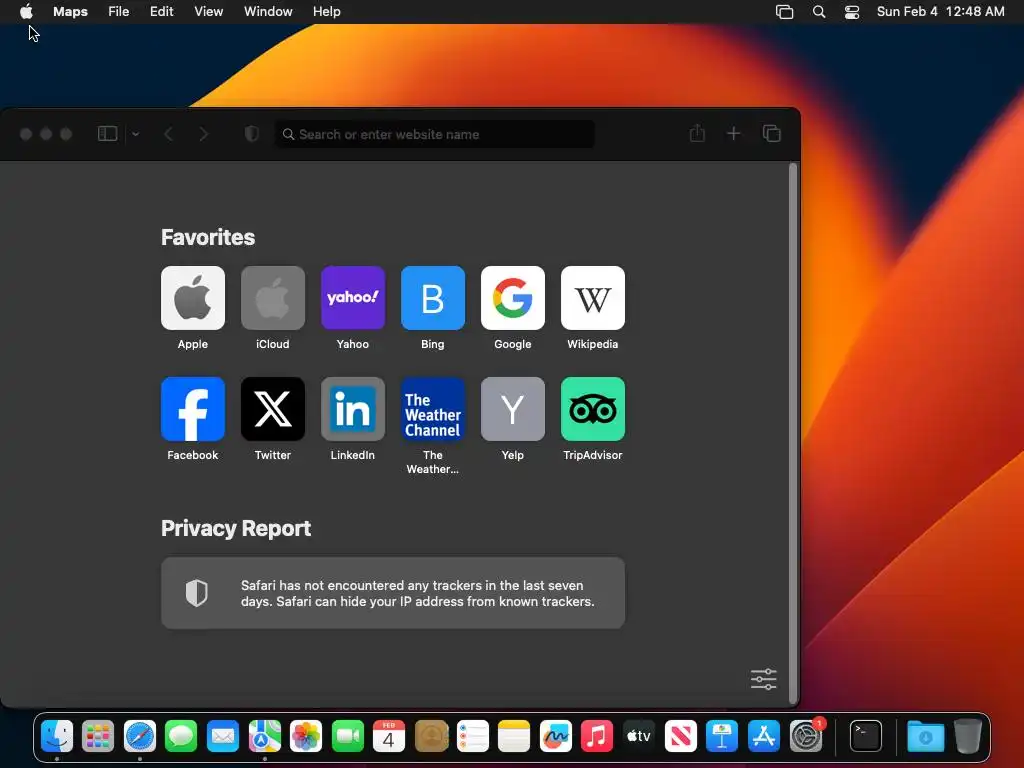Screen dimensions: 1024x768
Task: Expand the tab group dropdown arrow
Action: coord(136,134)
